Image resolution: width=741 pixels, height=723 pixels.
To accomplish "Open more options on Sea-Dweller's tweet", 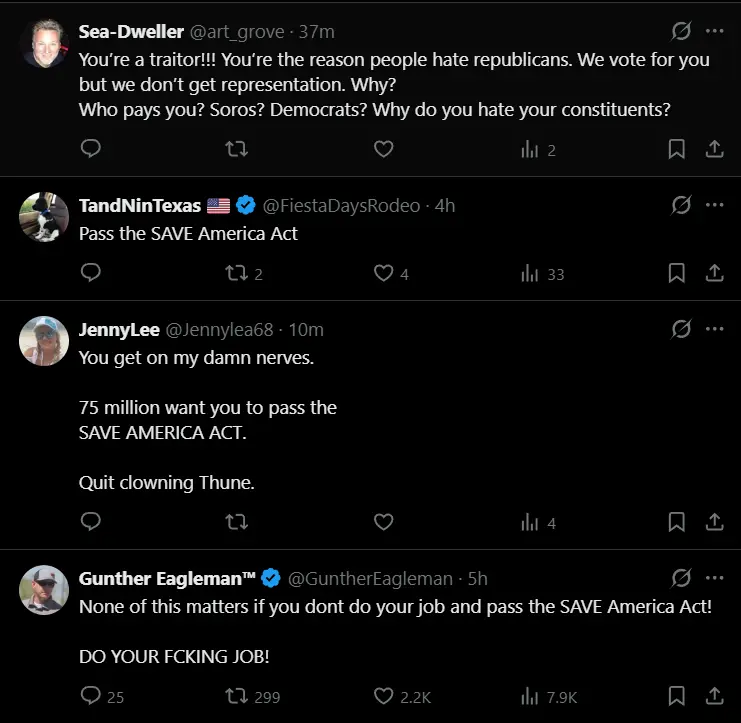I will [x=714, y=32].
